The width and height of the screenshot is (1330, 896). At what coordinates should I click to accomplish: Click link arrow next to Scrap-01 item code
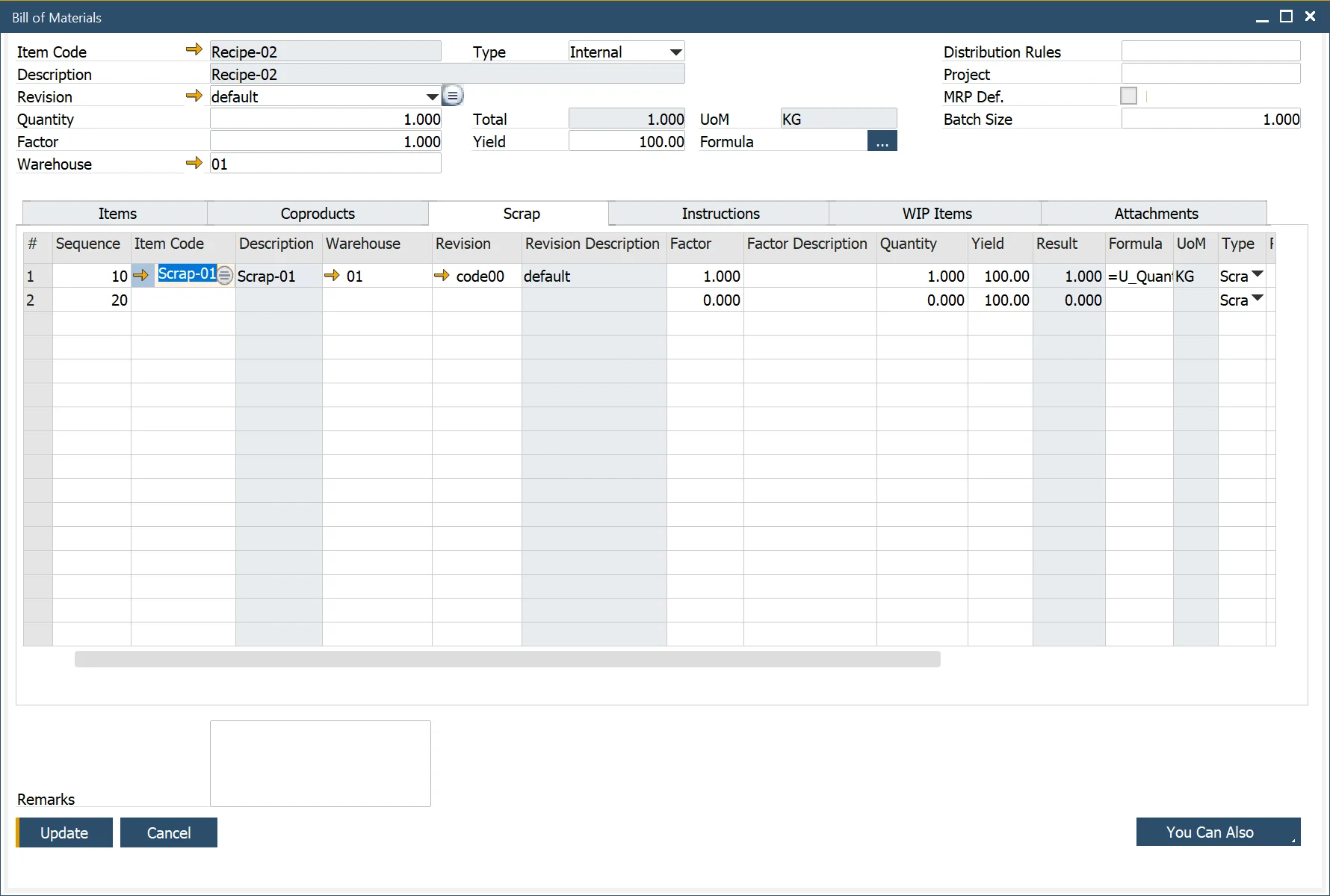(140, 276)
